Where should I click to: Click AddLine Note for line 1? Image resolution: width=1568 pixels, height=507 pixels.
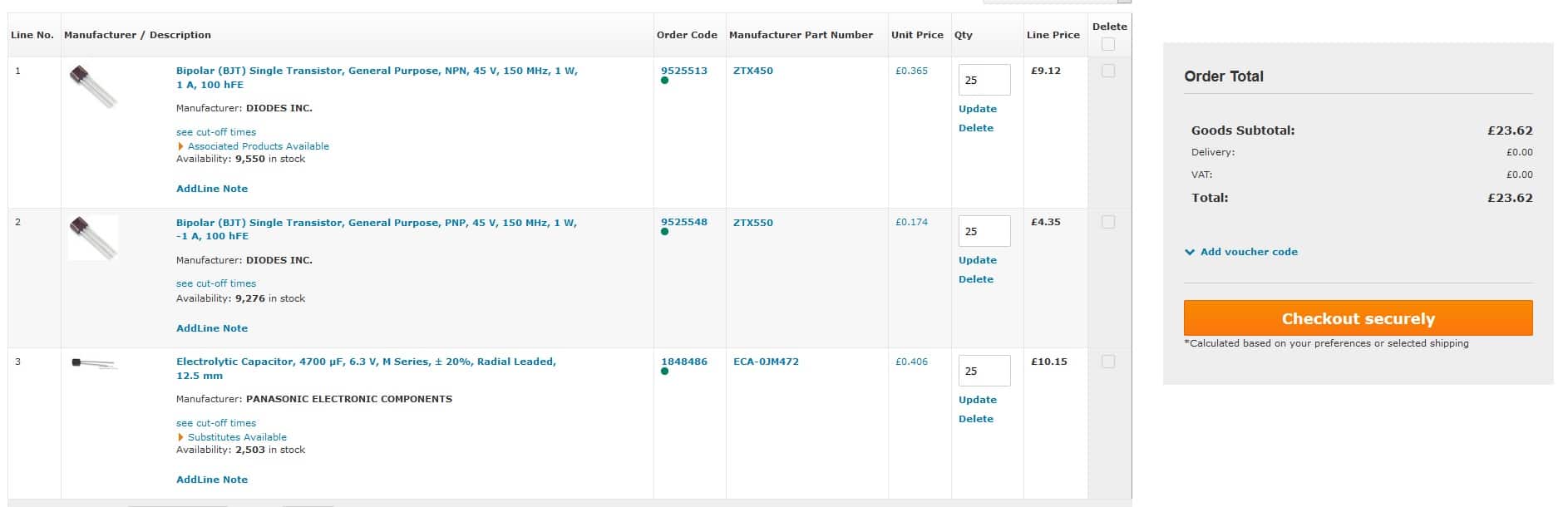click(x=212, y=189)
